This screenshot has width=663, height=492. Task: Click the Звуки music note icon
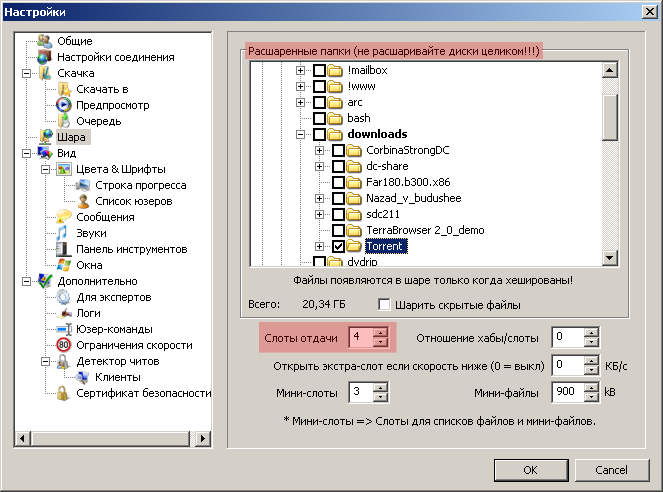click(62, 233)
